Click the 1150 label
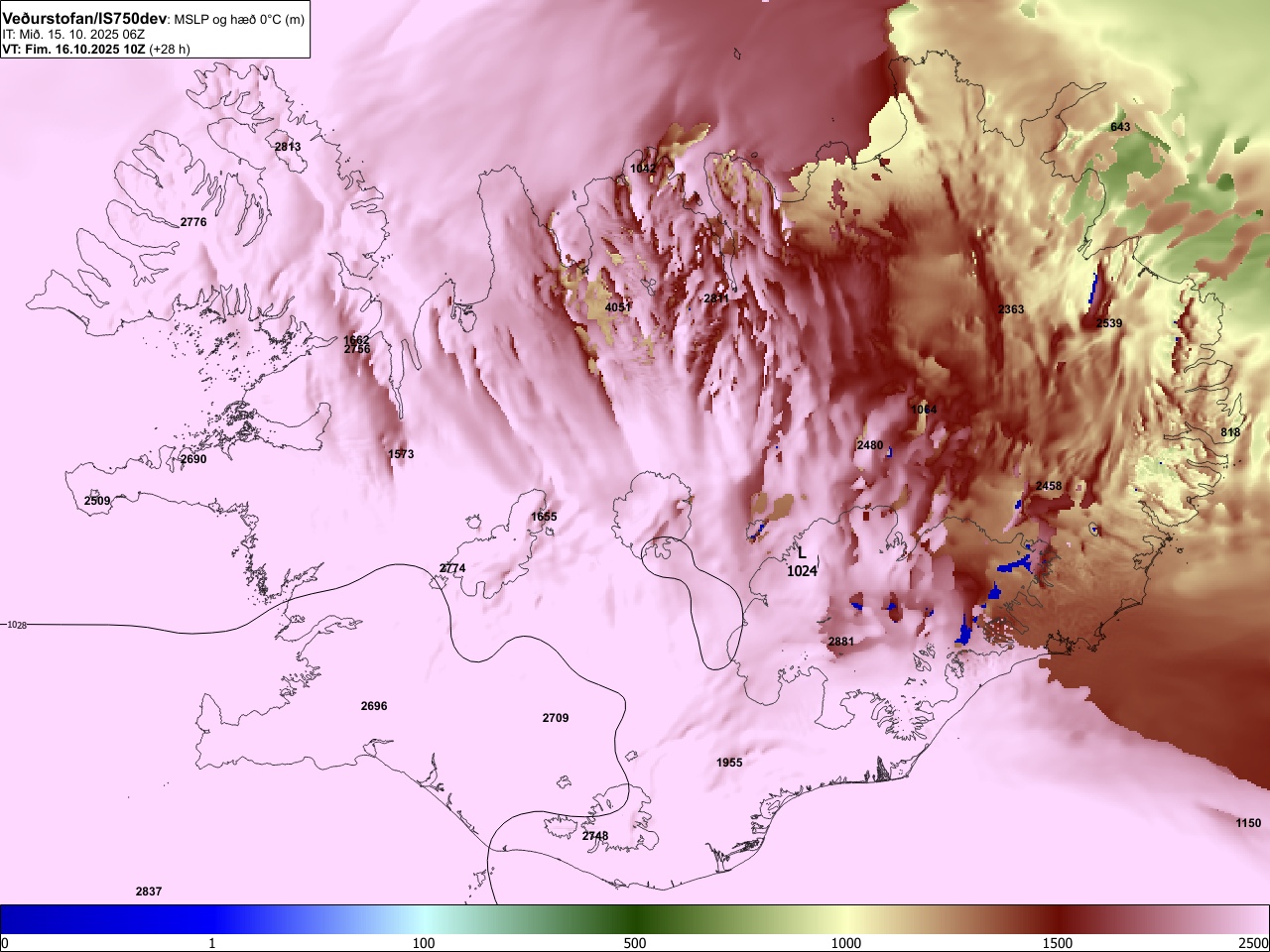The image size is (1270, 952). pyautogui.click(x=1248, y=823)
